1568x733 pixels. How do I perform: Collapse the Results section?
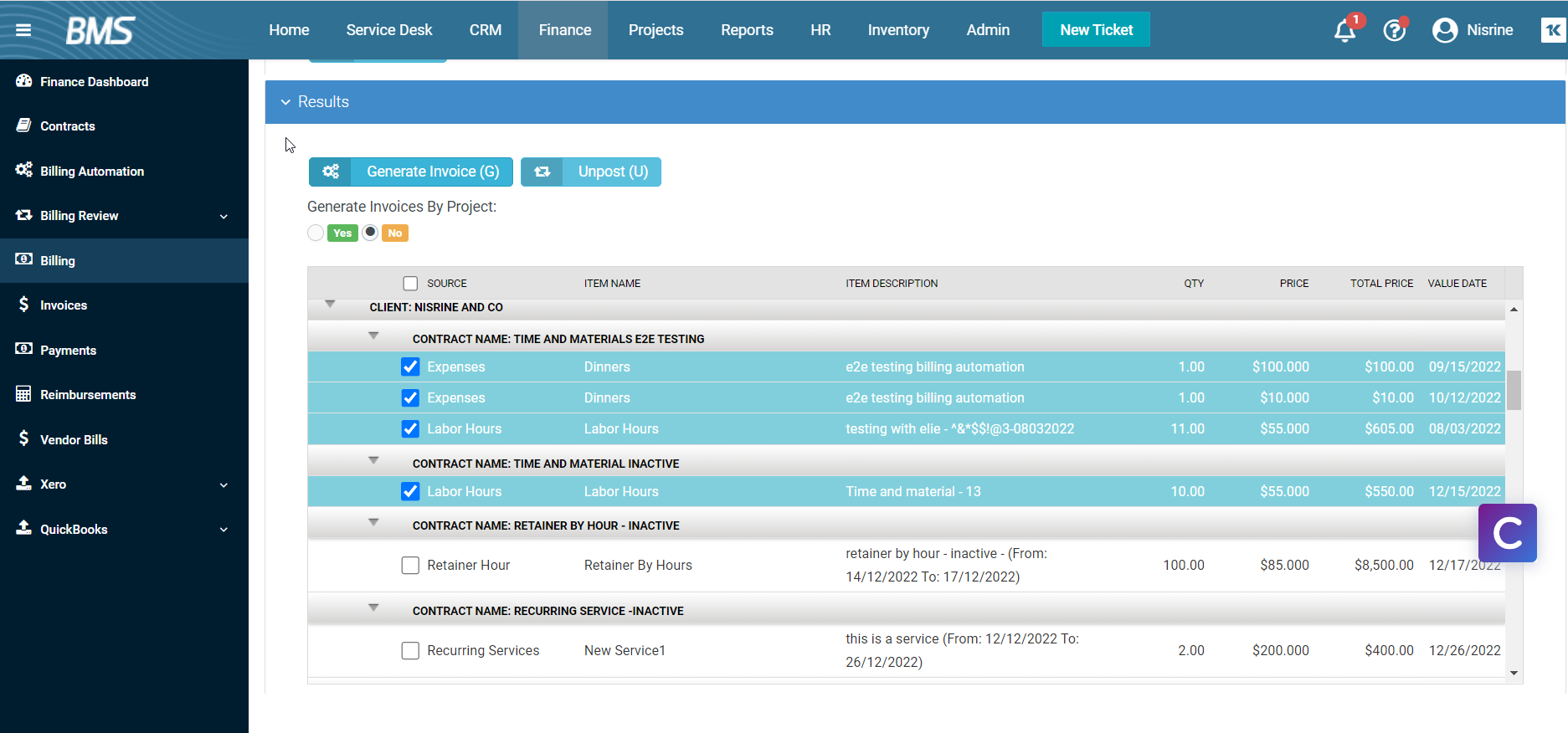pyautogui.click(x=286, y=102)
